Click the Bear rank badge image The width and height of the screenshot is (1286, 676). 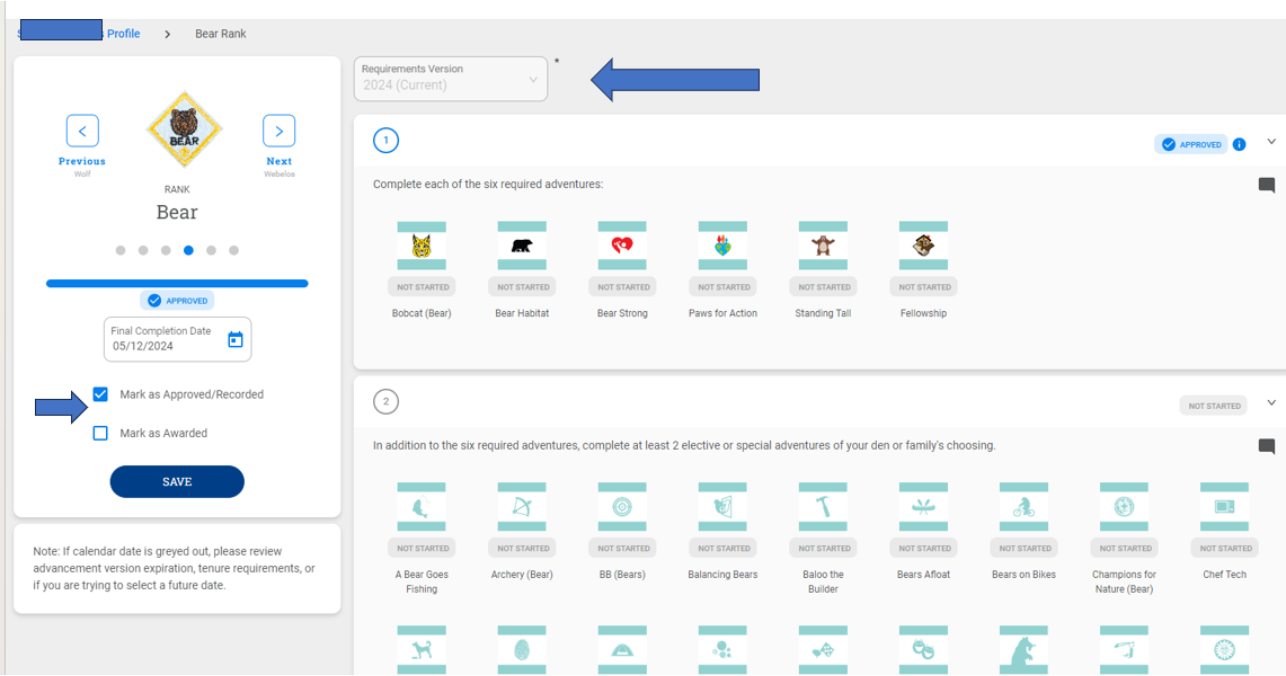click(x=184, y=128)
